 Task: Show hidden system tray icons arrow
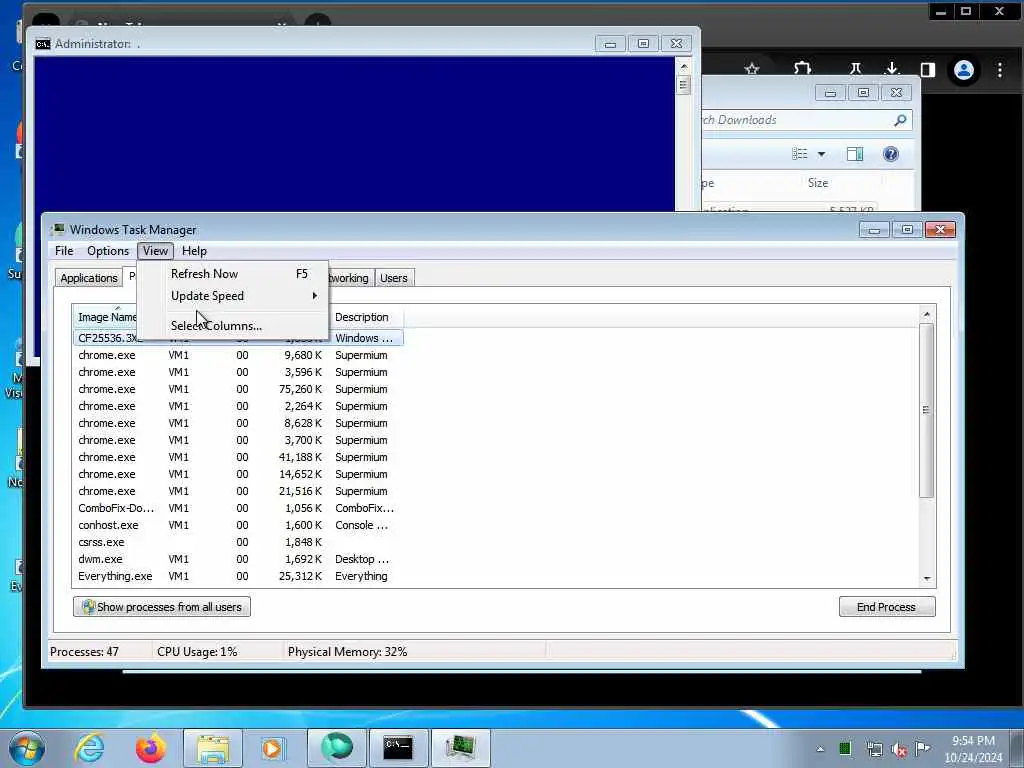820,749
